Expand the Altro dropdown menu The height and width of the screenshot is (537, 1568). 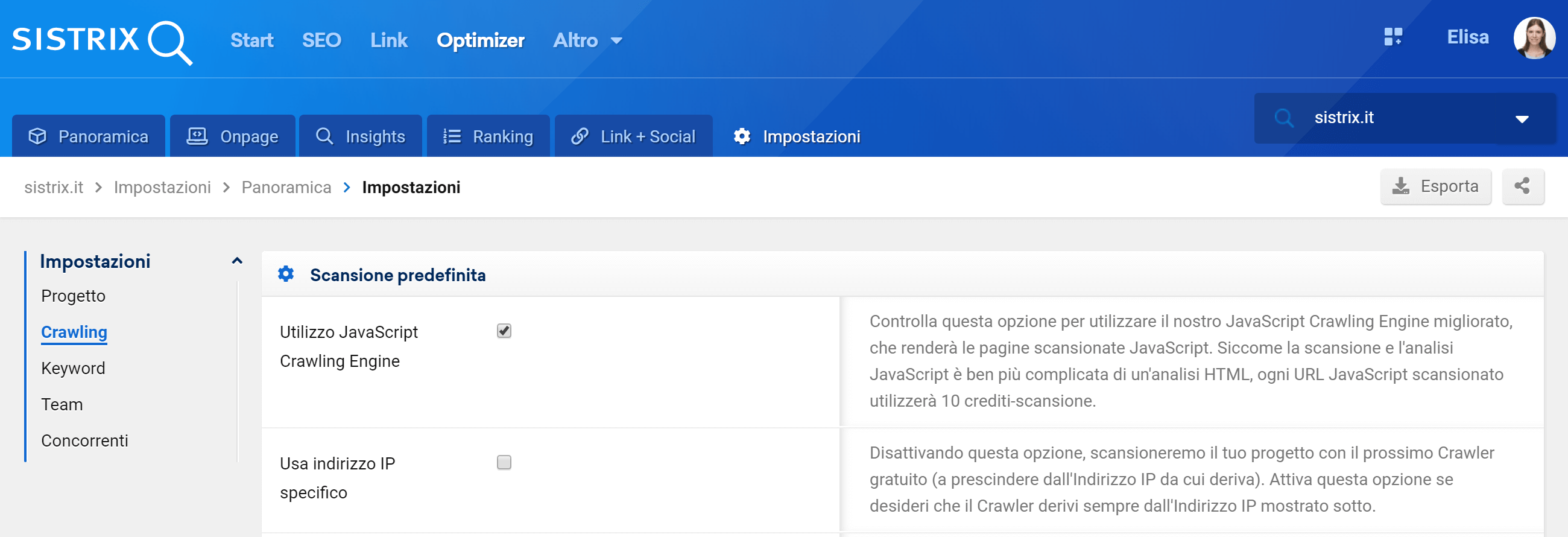pyautogui.click(x=587, y=40)
